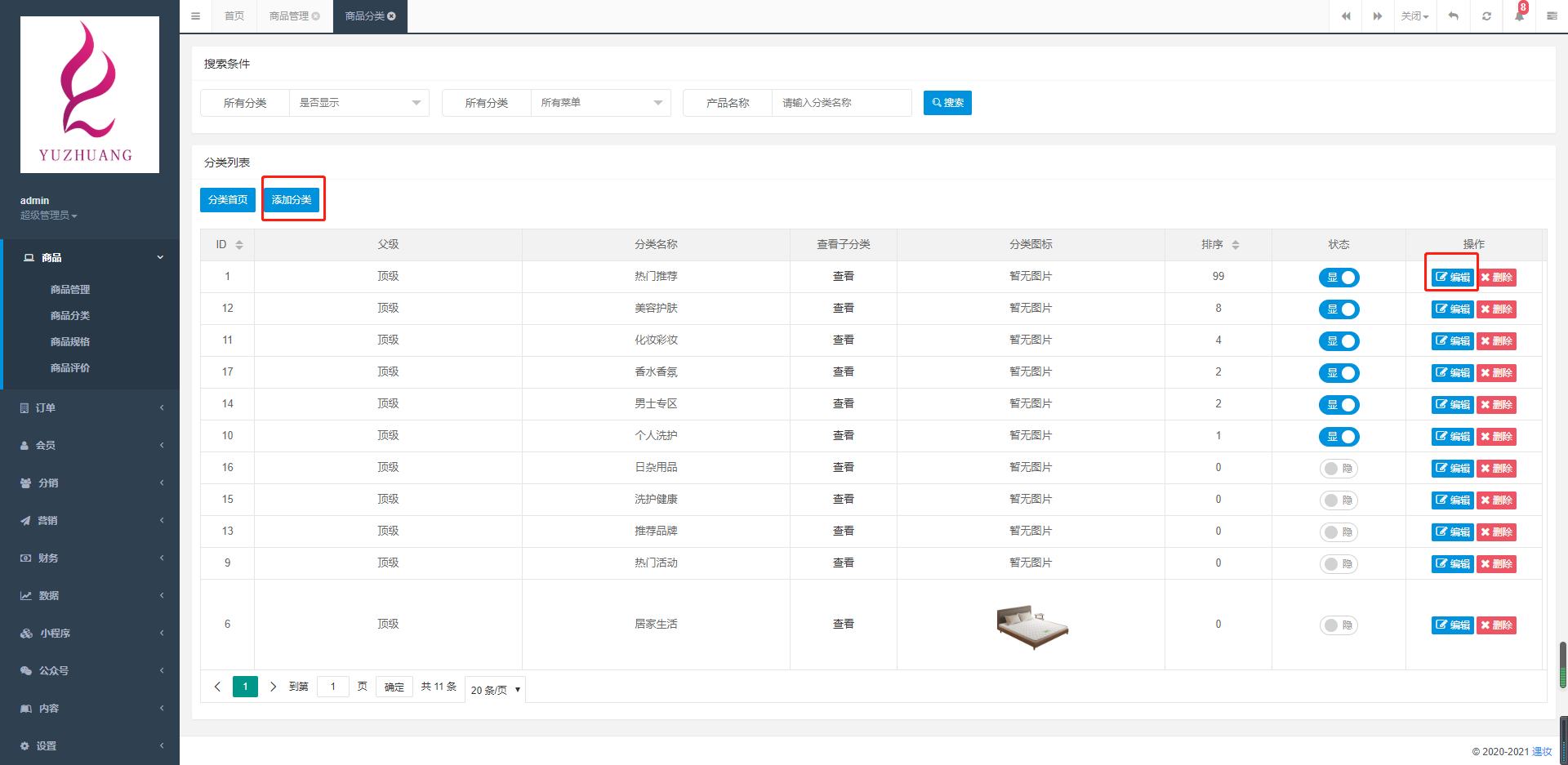Click the category name search input

pyautogui.click(x=842, y=103)
